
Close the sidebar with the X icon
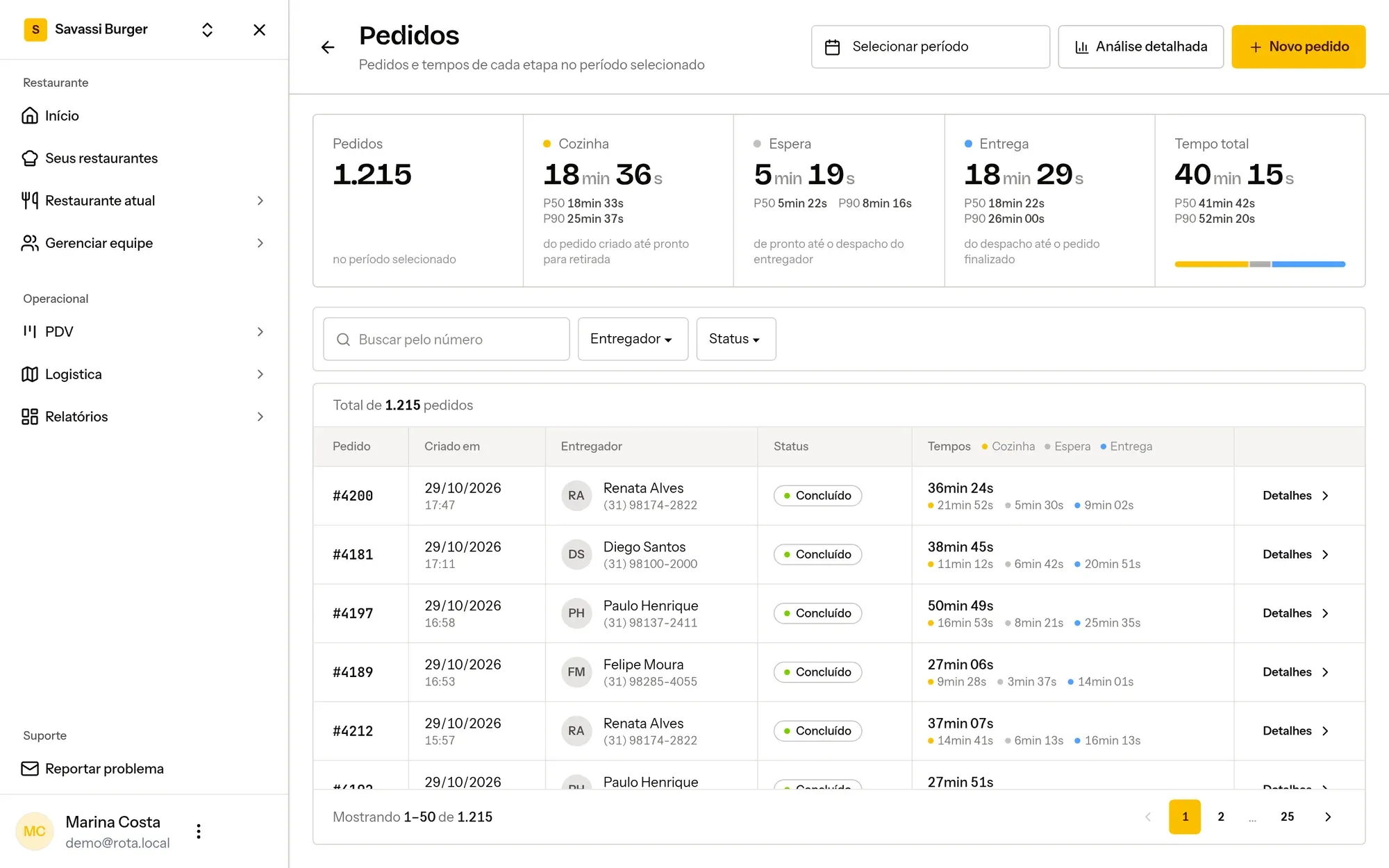259,30
